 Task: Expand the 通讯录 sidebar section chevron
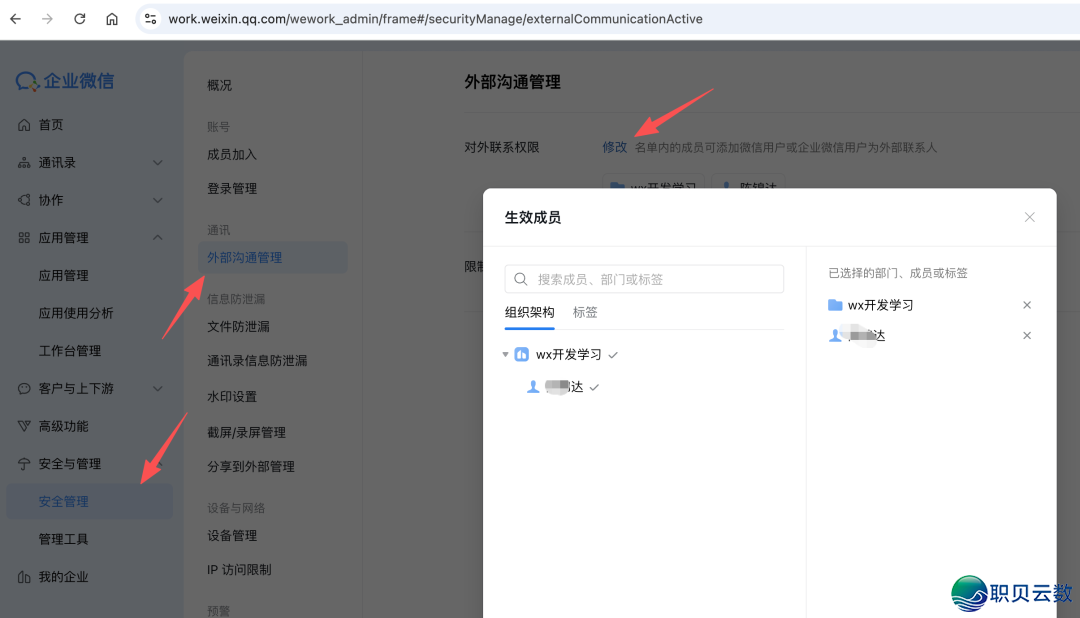tap(157, 161)
